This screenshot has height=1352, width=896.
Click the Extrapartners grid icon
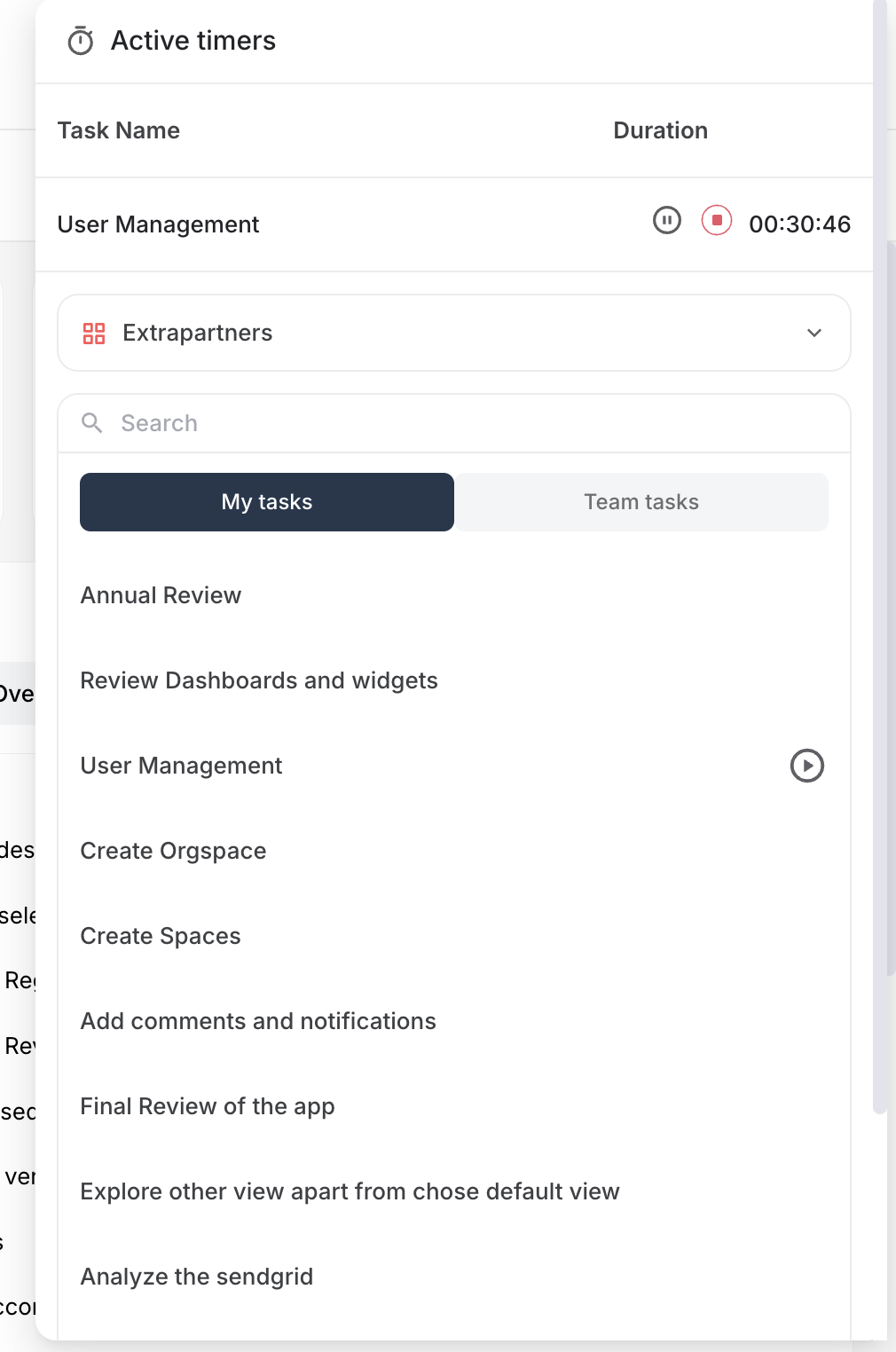(x=94, y=334)
